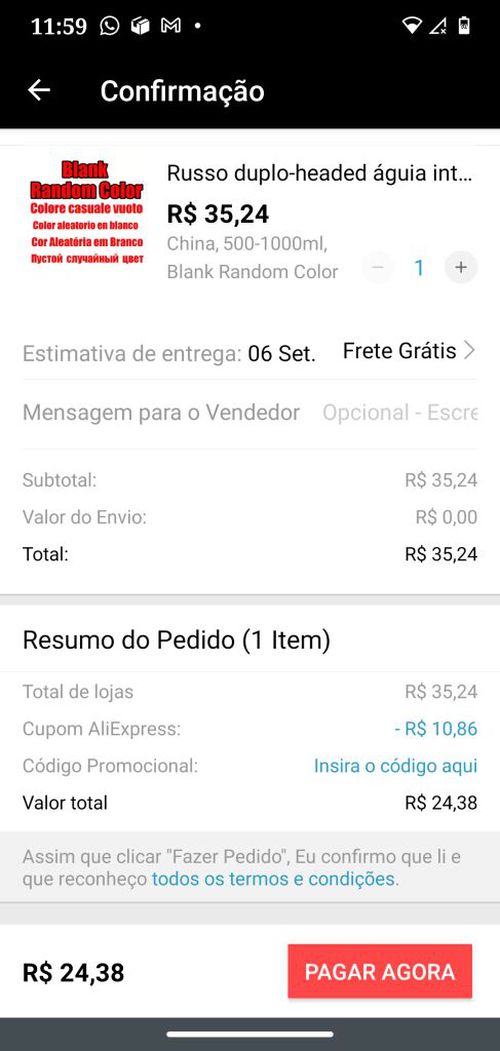
Task: Tap Insira o código aqui link
Action: (395, 765)
